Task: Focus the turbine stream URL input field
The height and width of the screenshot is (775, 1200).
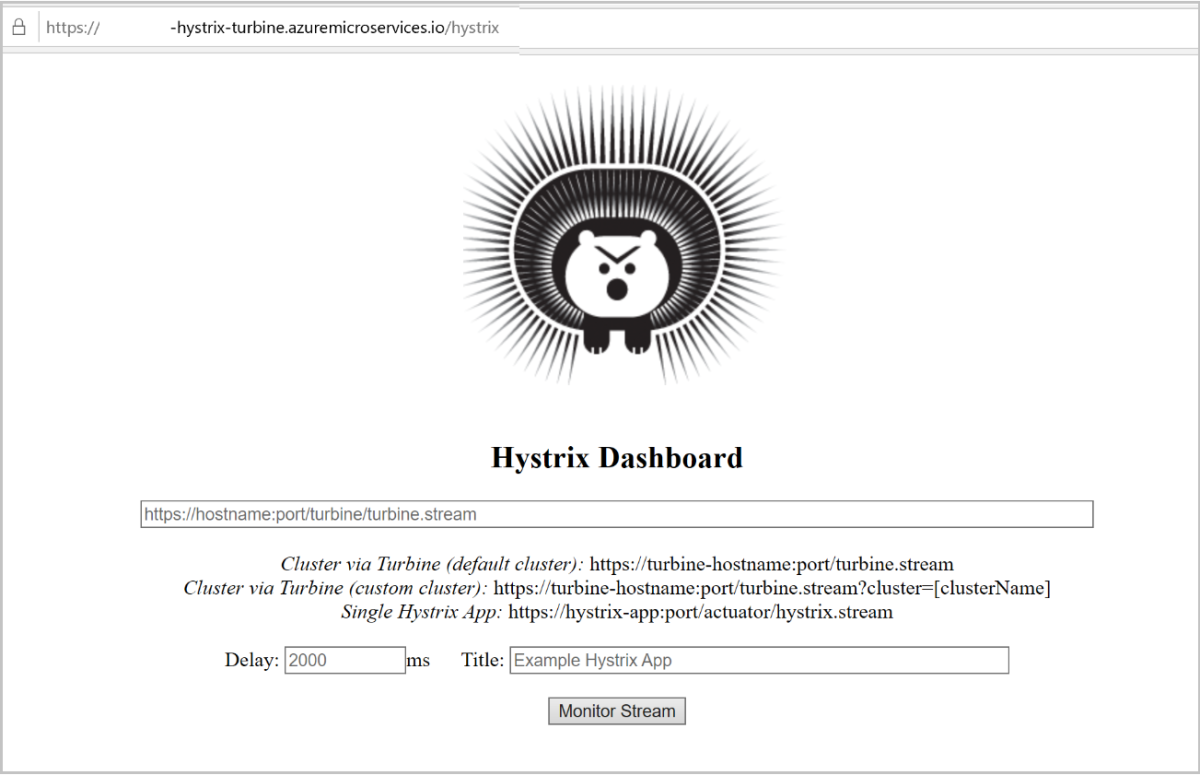Action: pyautogui.click(x=617, y=514)
